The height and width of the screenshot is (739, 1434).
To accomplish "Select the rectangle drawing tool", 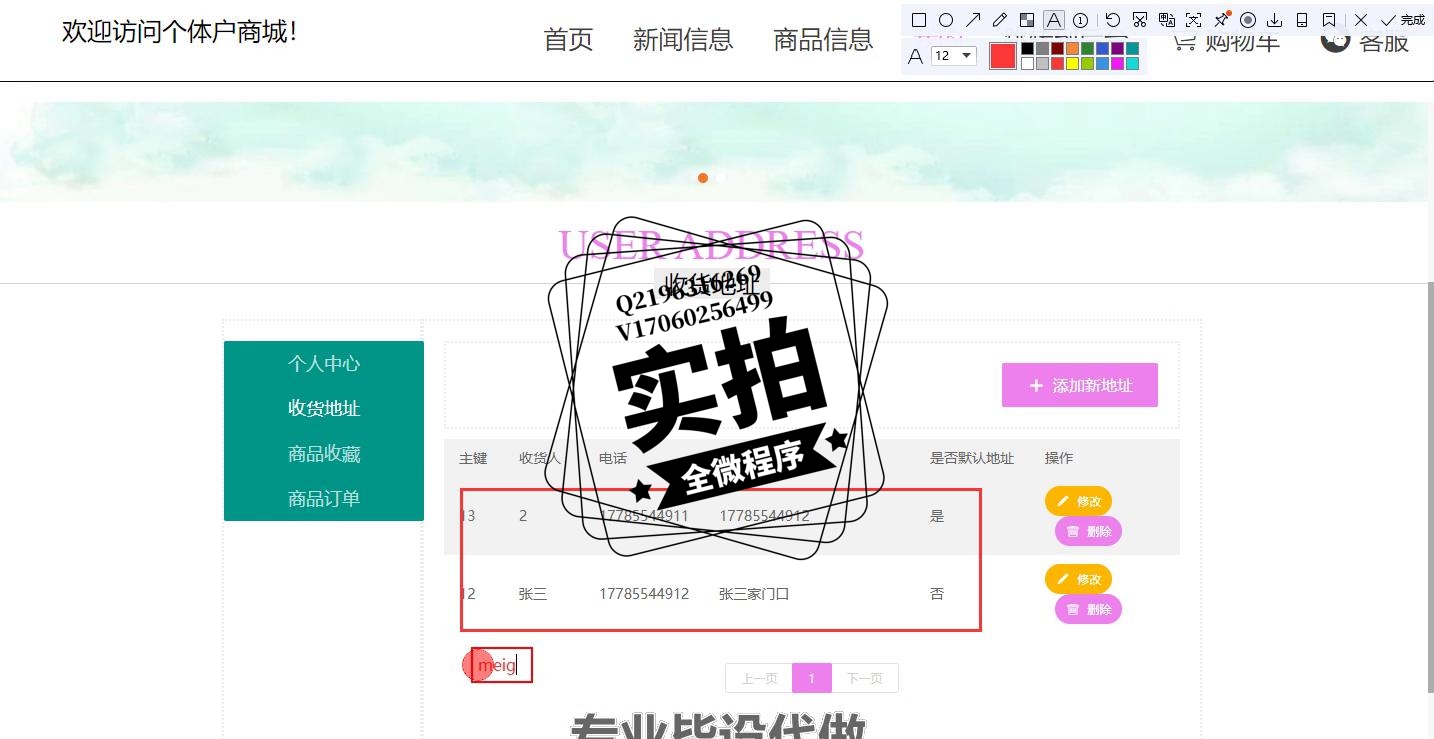I will pyautogui.click(x=919, y=20).
